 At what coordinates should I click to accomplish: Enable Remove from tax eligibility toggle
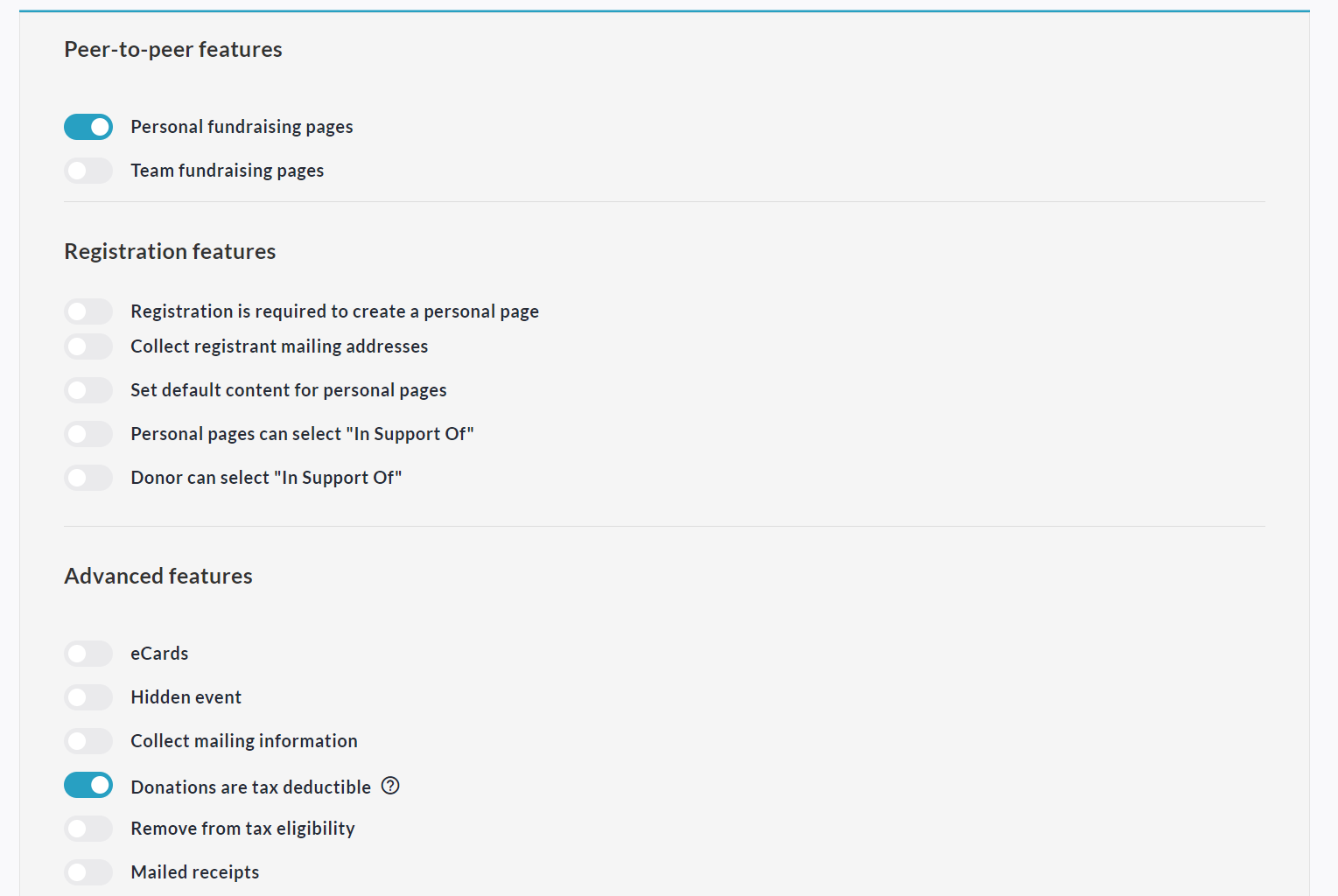pyautogui.click(x=88, y=829)
